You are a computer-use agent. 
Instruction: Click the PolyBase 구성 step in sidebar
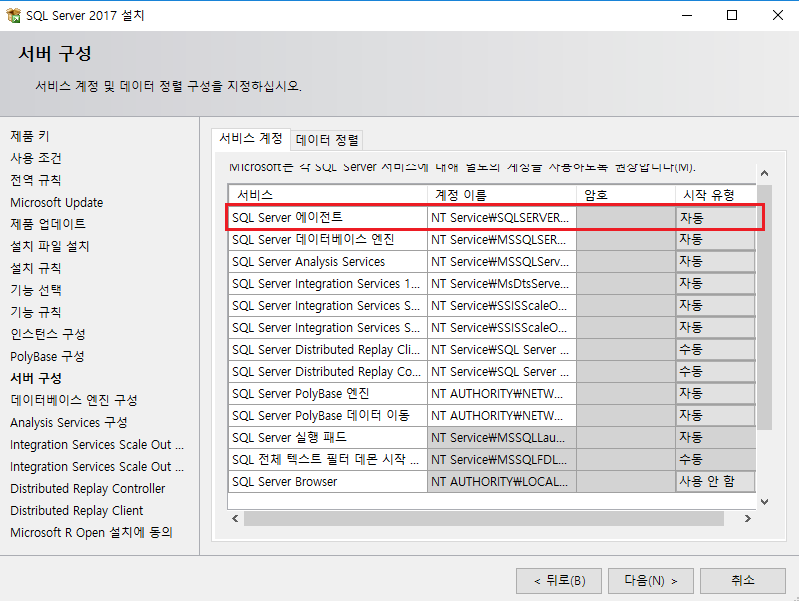47,356
